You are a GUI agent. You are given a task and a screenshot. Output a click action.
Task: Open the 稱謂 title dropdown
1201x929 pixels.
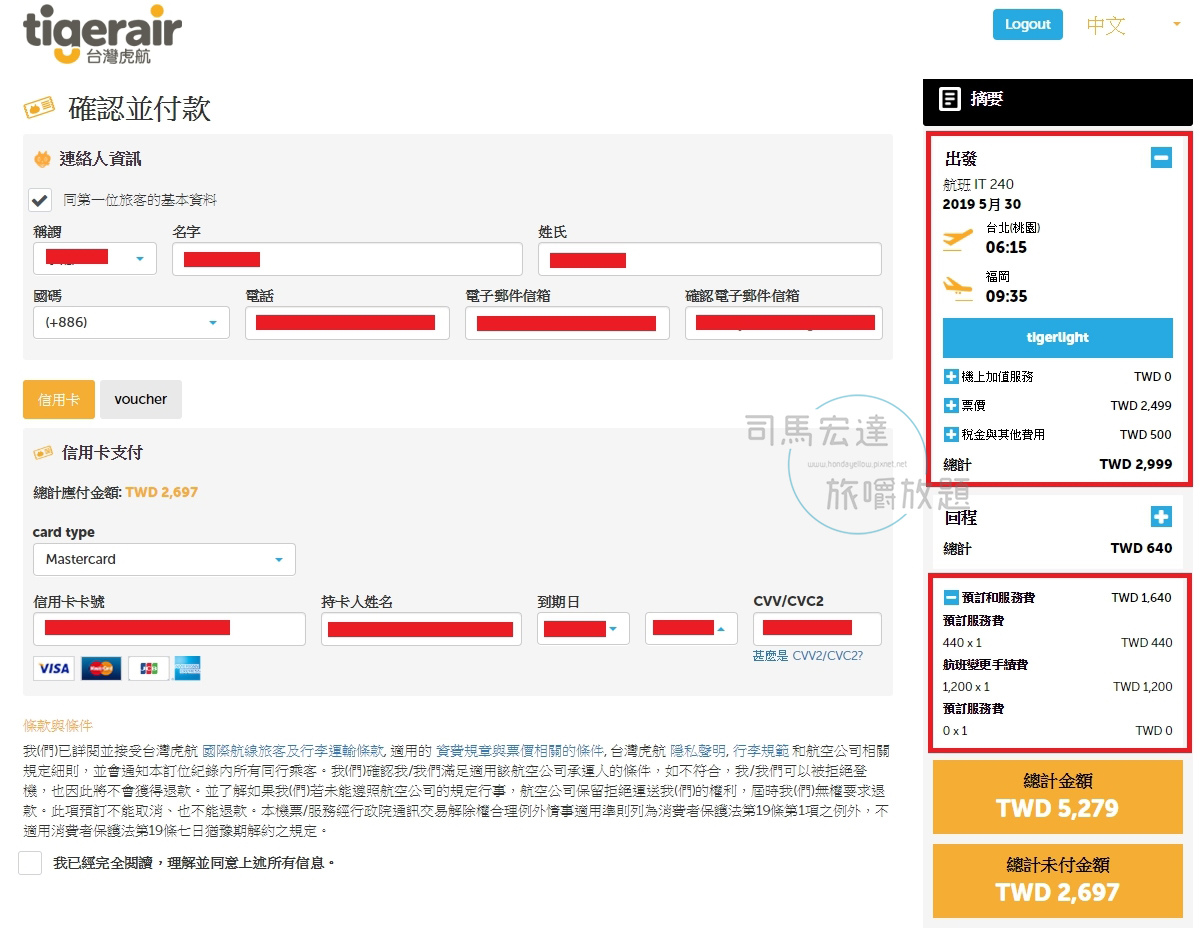[95, 259]
